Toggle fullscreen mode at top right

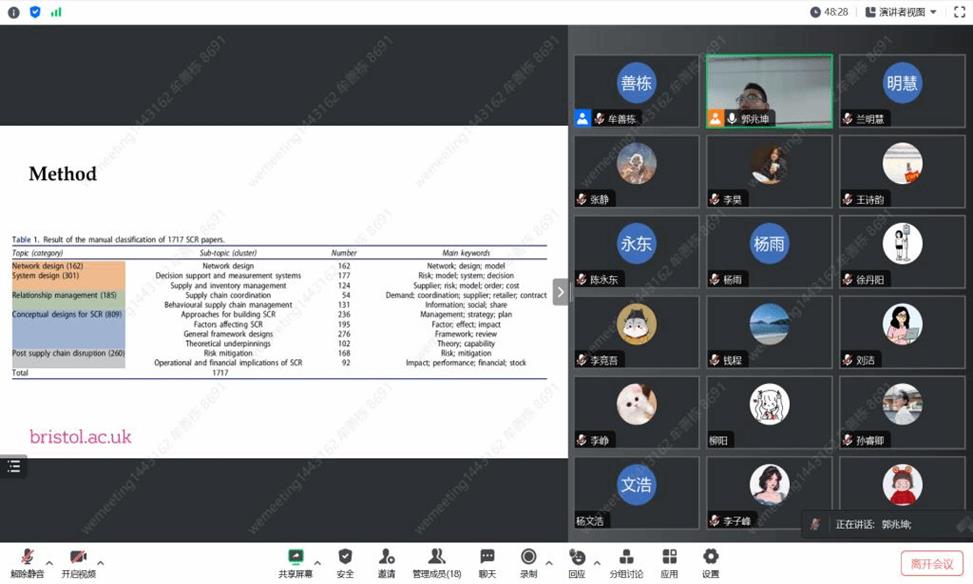(x=959, y=12)
